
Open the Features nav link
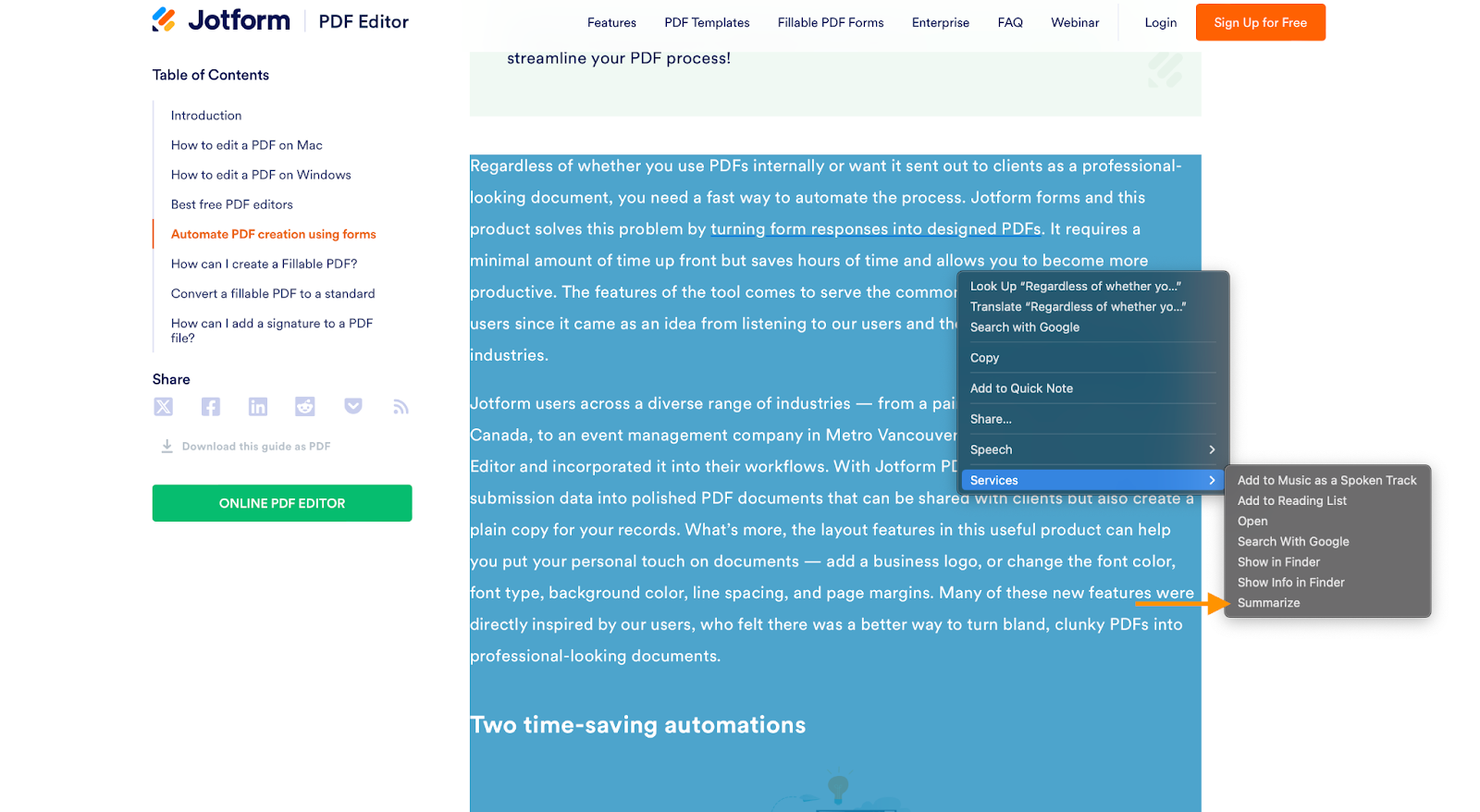(x=611, y=22)
